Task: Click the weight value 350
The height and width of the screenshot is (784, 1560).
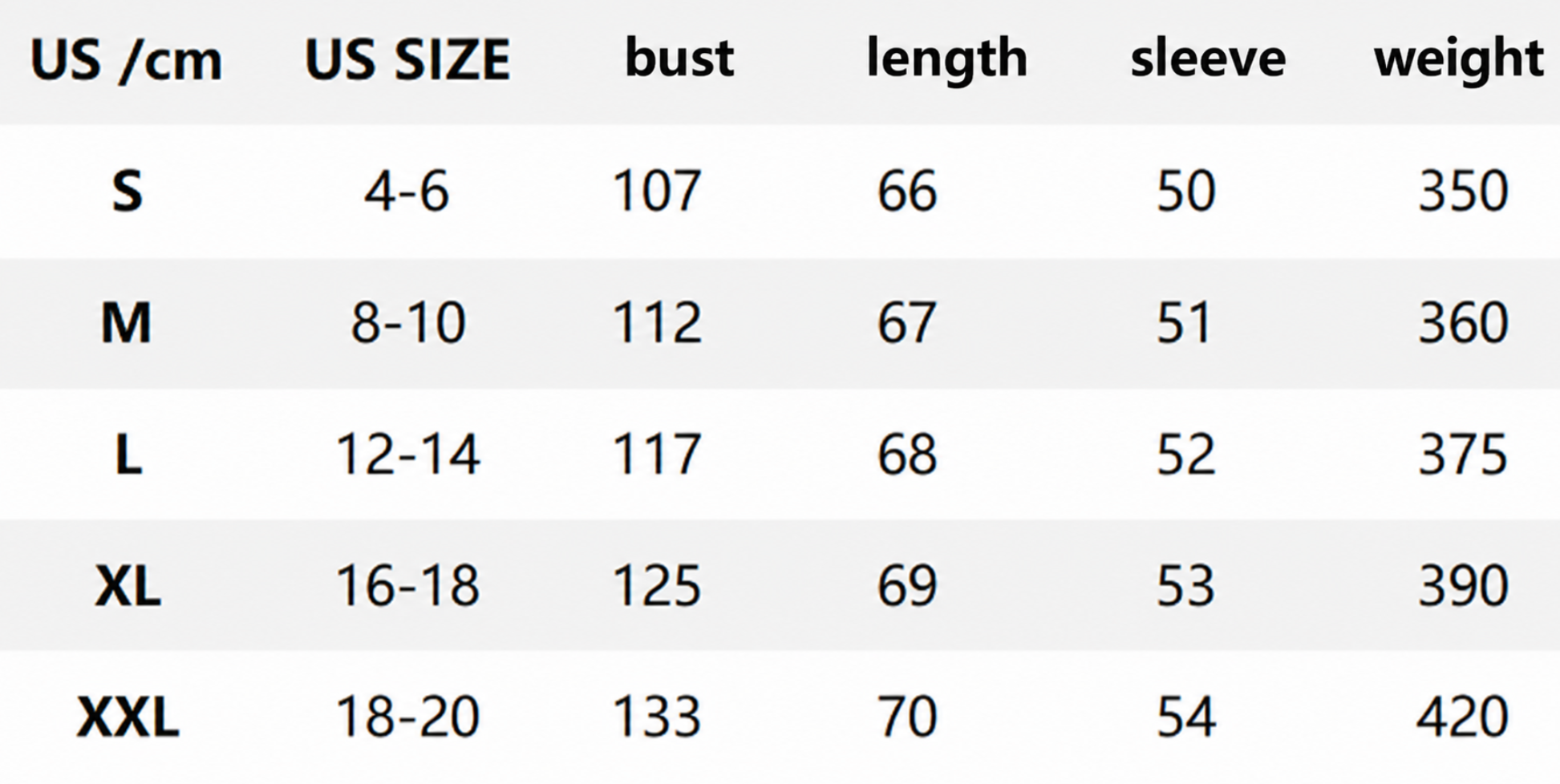Action: 1464,192
